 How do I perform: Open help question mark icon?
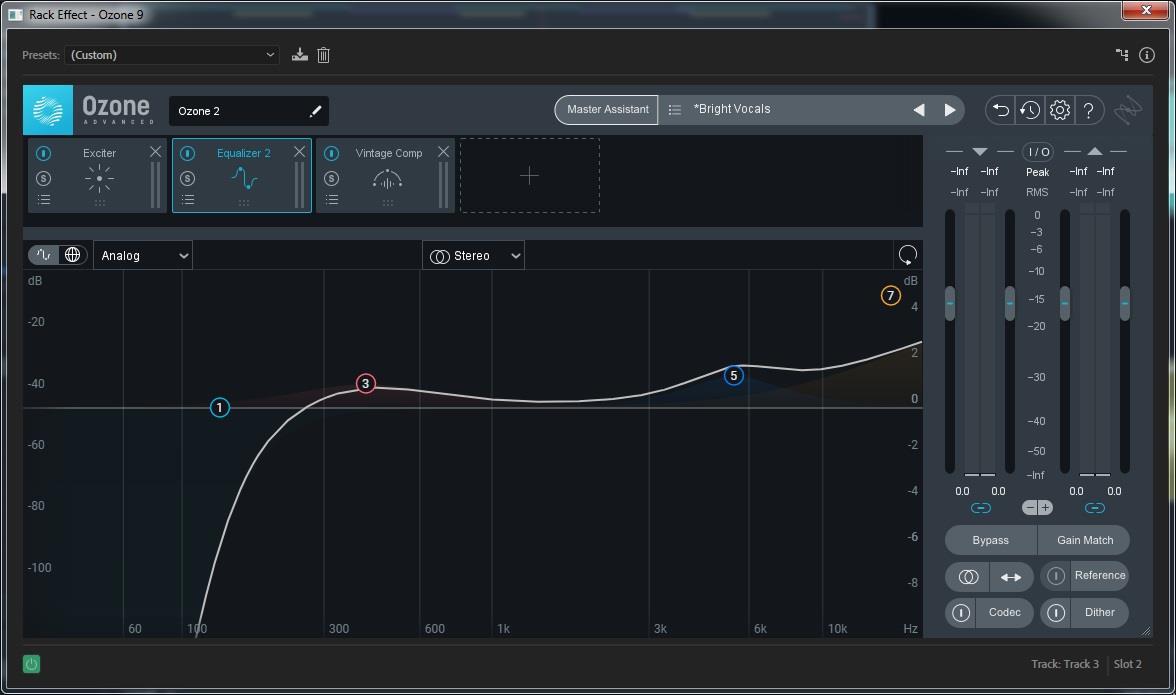(1089, 110)
